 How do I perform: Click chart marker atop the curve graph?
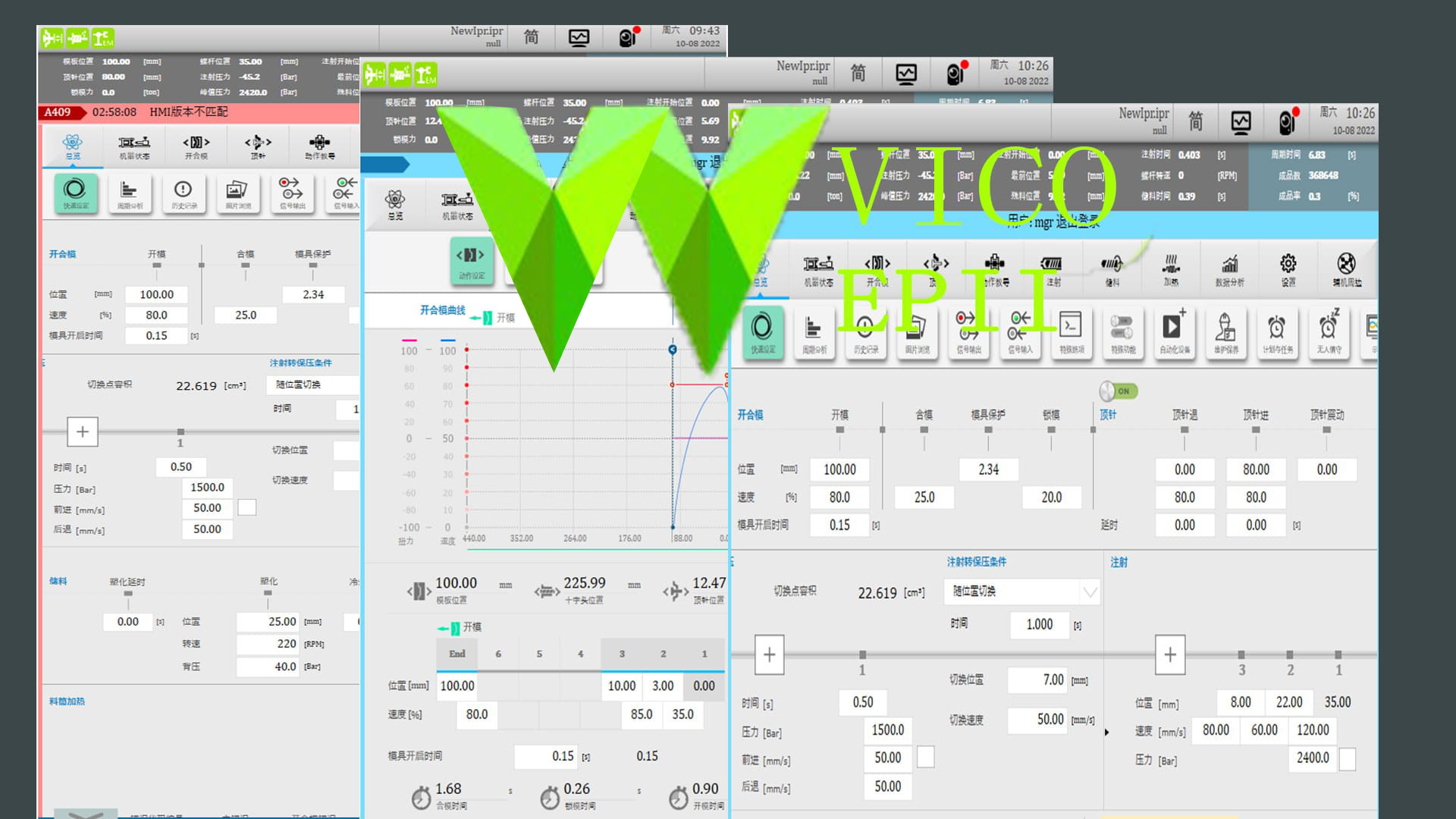[673, 349]
